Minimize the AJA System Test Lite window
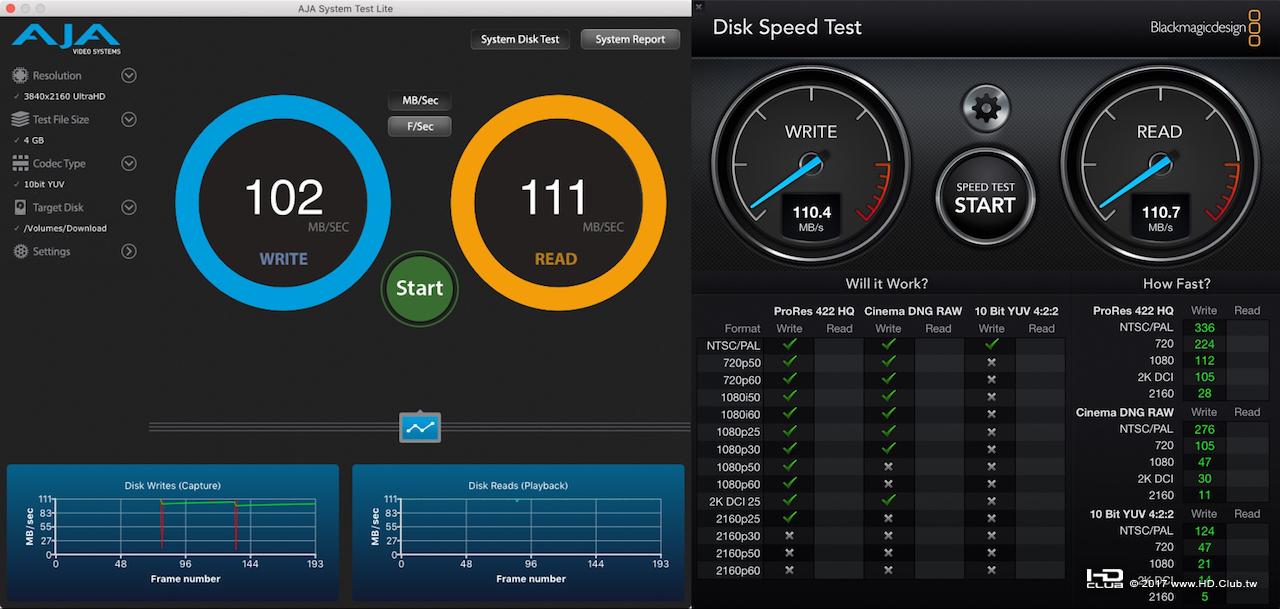The height and width of the screenshot is (609, 1280). [x=27, y=9]
